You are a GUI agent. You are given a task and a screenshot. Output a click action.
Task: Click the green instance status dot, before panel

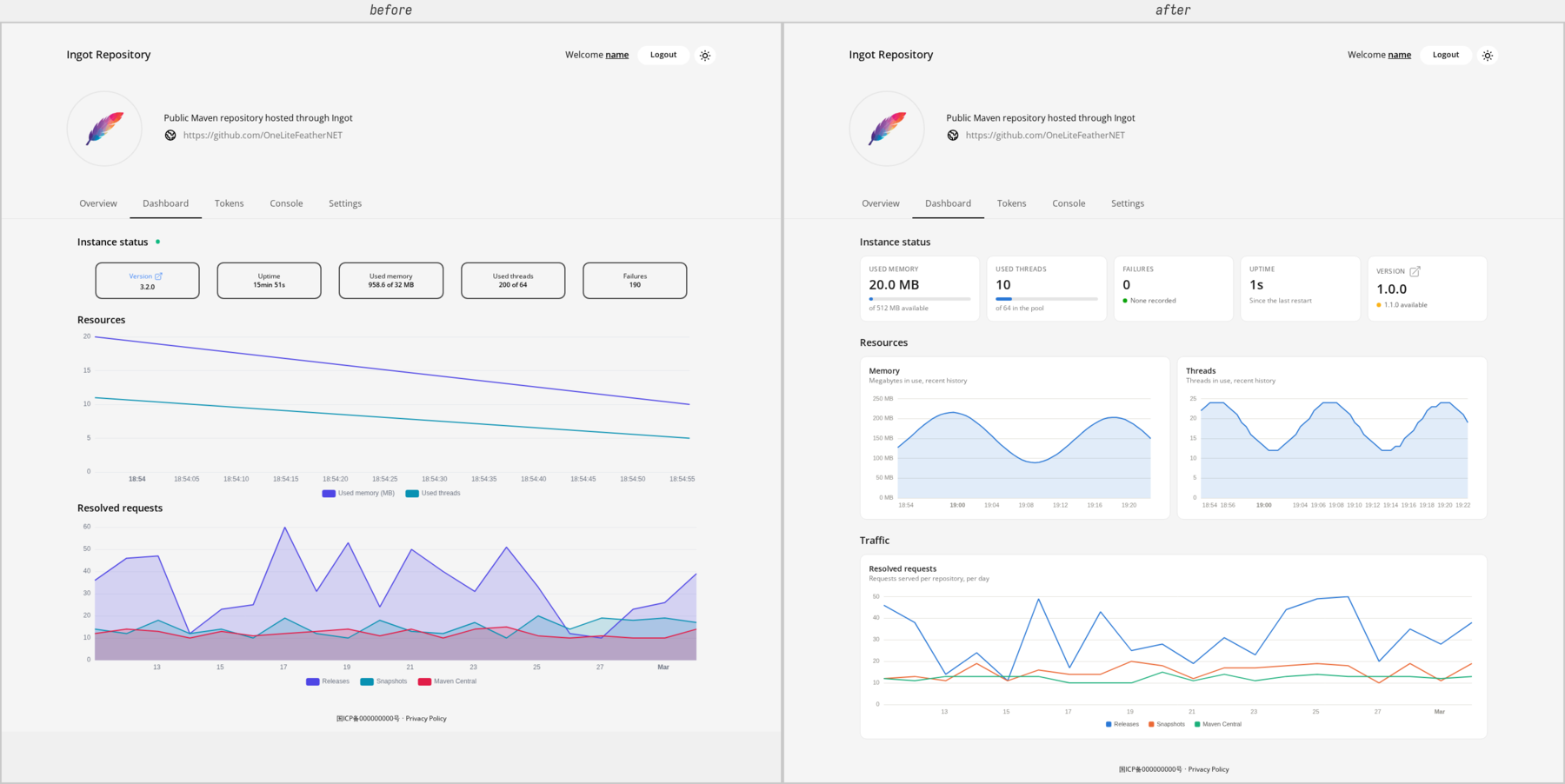click(157, 242)
